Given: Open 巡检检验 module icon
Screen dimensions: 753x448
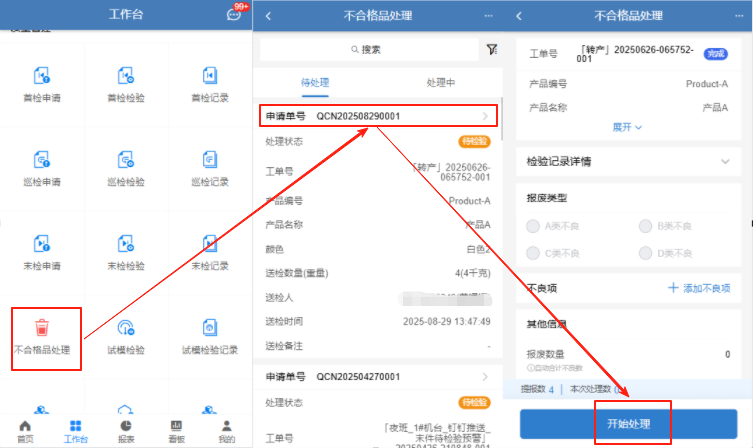Looking at the screenshot, I should (125, 160).
